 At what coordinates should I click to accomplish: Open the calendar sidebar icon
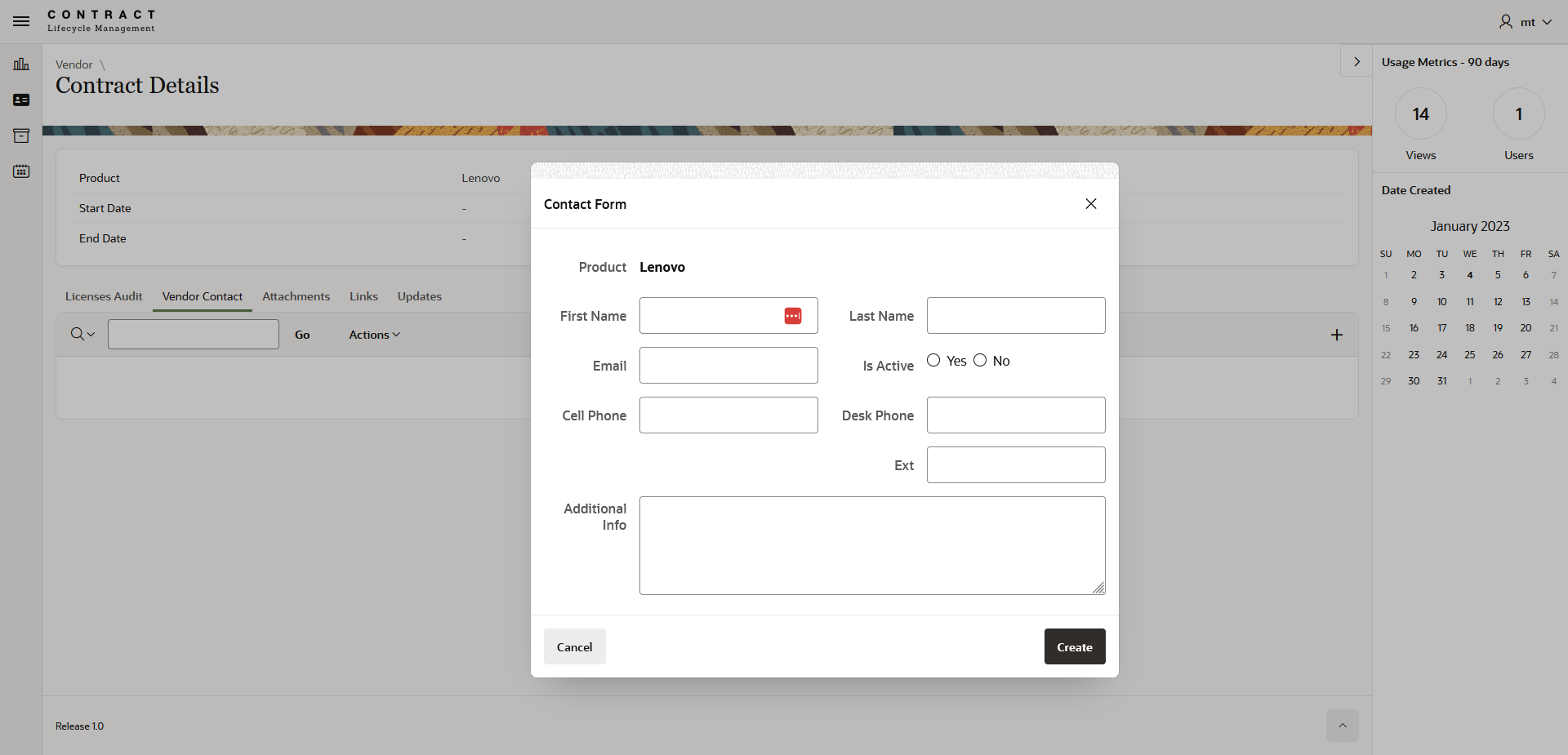21,171
